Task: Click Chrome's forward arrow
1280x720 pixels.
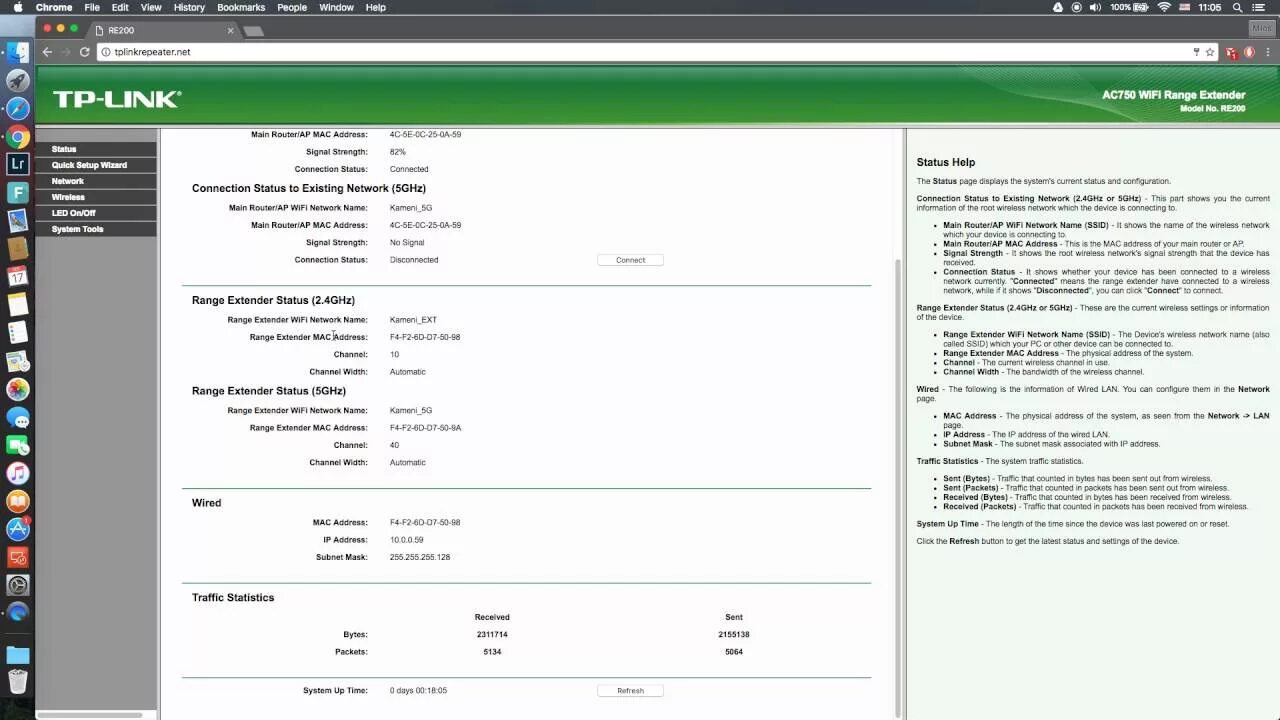Action: pyautogui.click(x=66, y=52)
